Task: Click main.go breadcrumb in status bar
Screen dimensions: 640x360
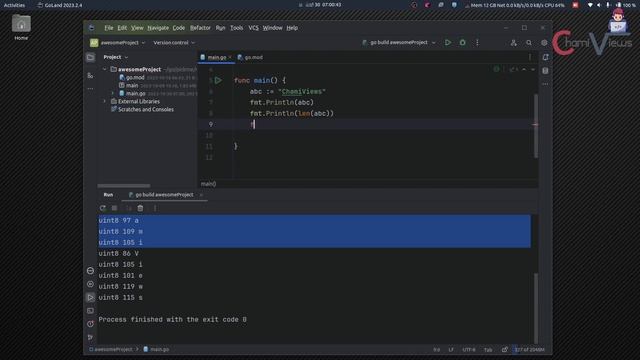Action: (x=157, y=349)
